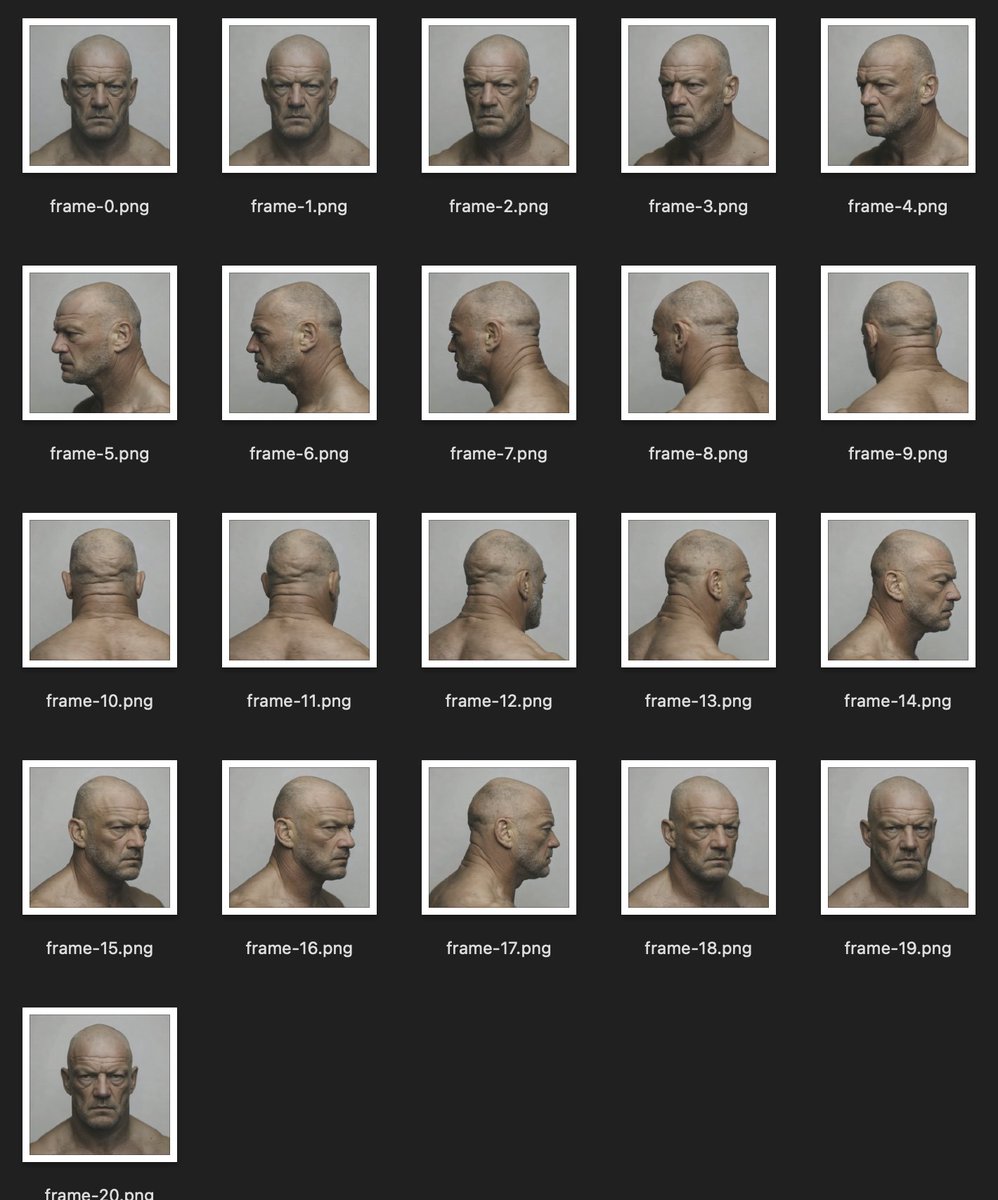The width and height of the screenshot is (998, 1200).
Task: Select the frame-11.png thumbnail image
Action: click(x=299, y=590)
